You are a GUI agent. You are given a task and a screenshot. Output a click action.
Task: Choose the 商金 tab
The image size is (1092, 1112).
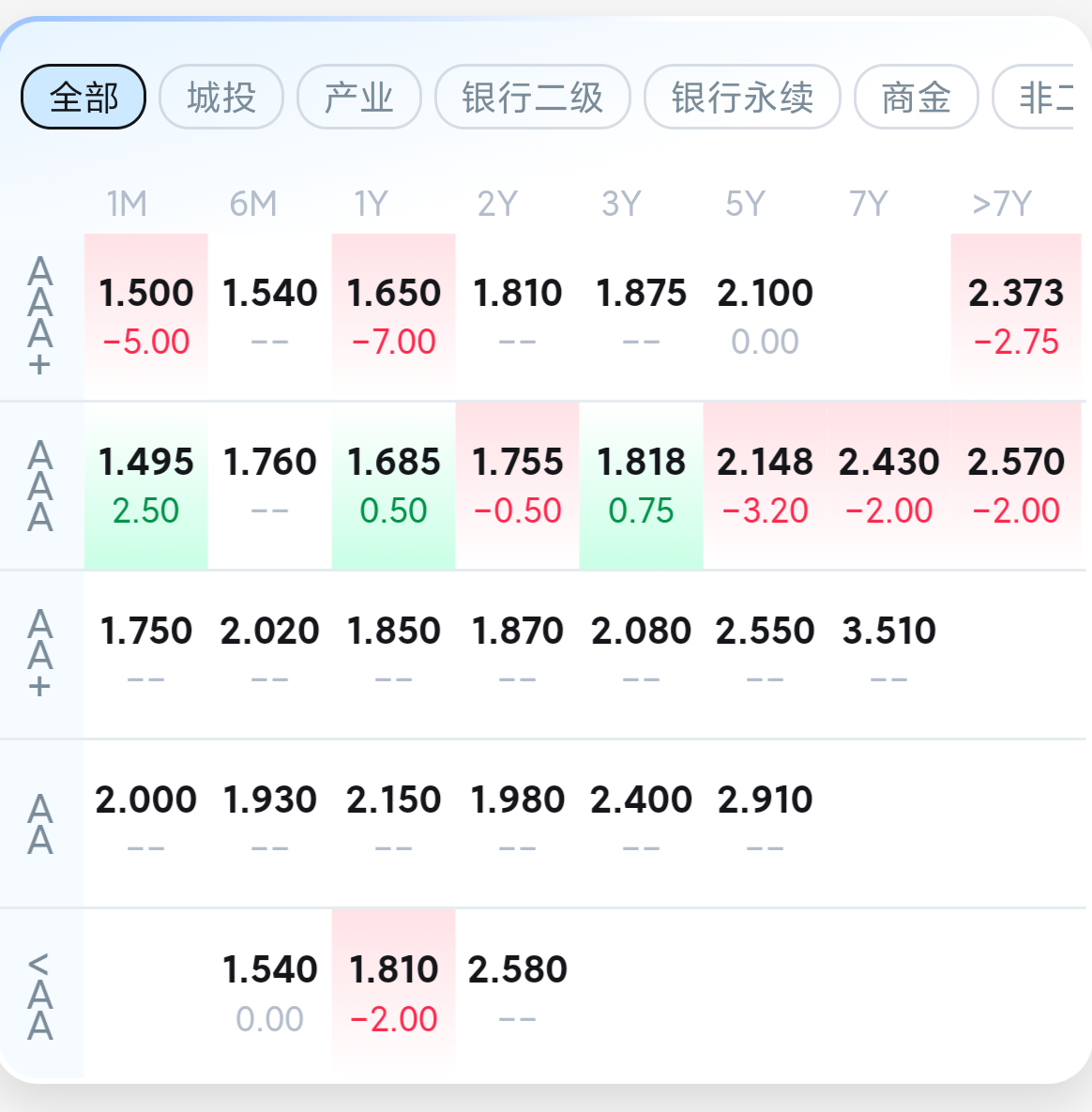tap(917, 97)
